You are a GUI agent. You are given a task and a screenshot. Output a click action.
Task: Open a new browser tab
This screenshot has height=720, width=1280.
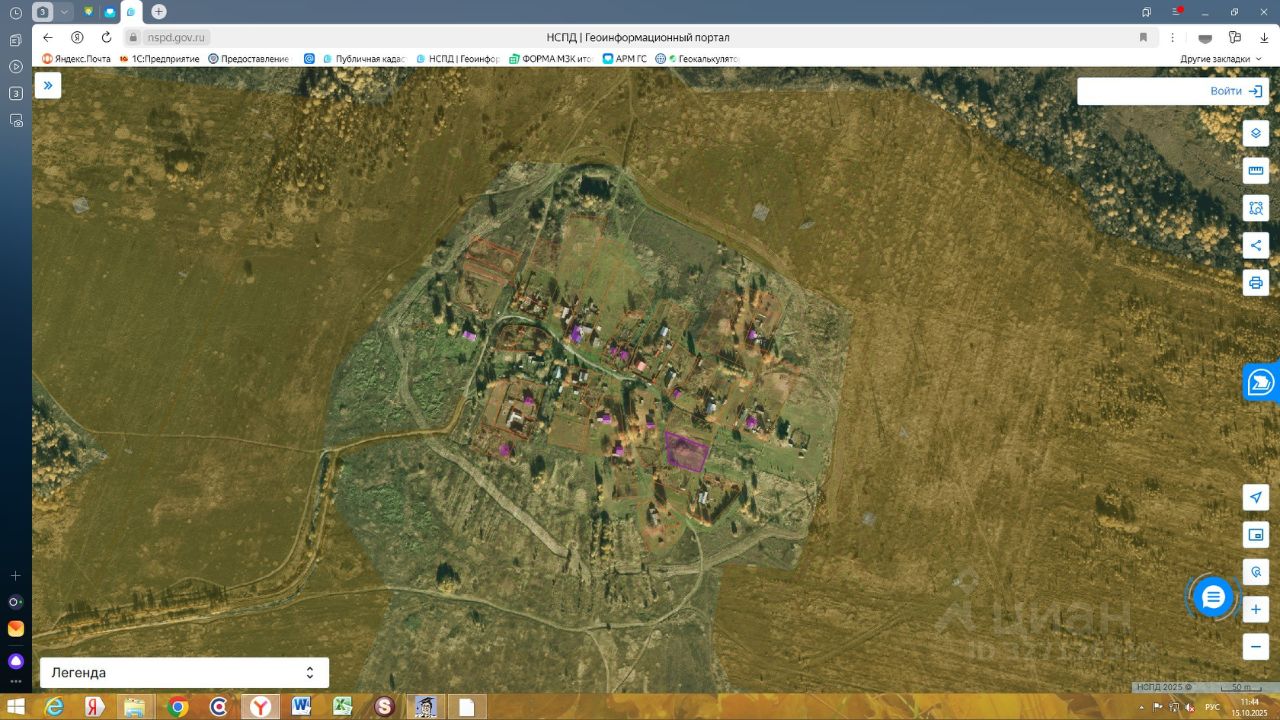(x=159, y=11)
